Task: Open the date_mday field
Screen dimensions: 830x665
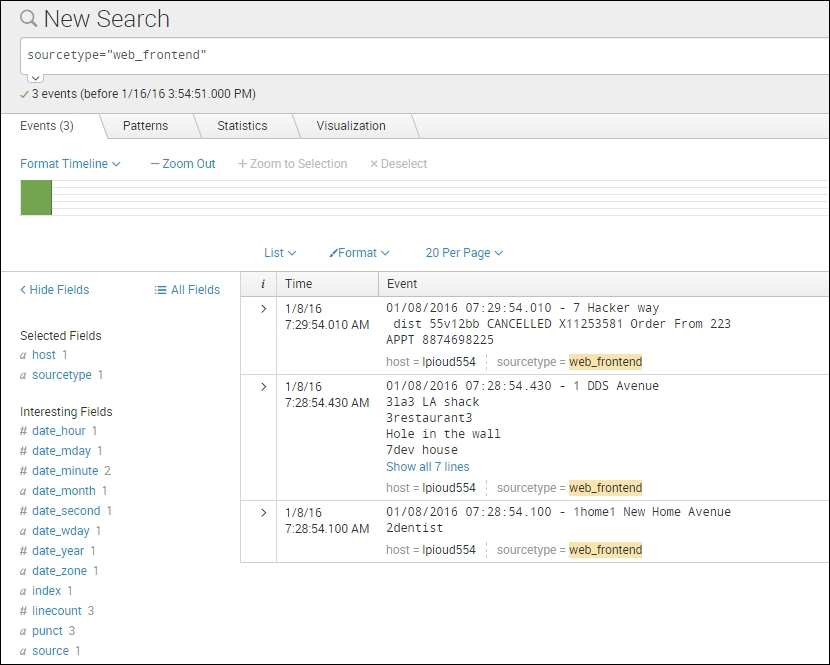Action: coord(61,451)
